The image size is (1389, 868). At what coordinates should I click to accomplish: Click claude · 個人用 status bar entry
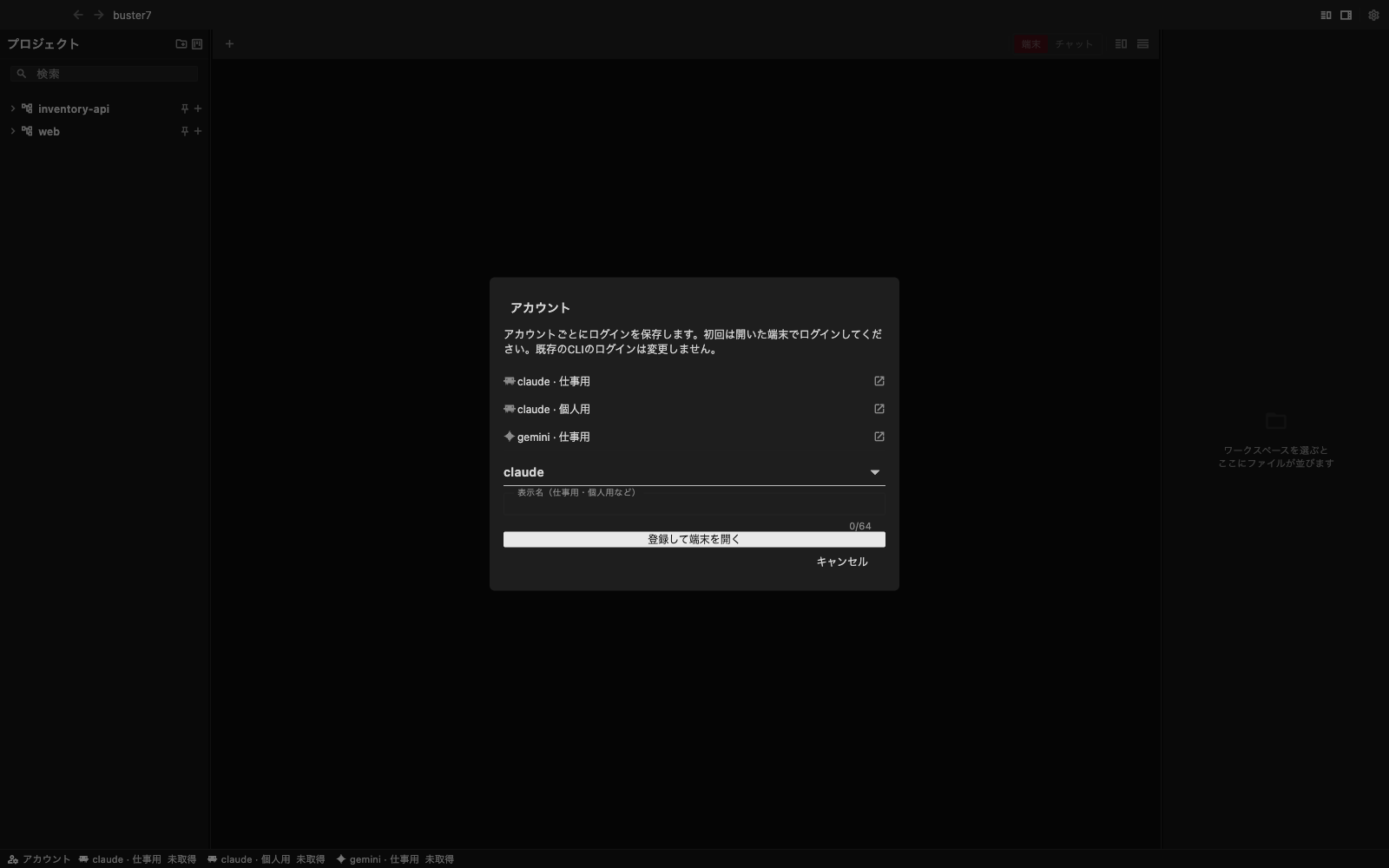pos(266,859)
